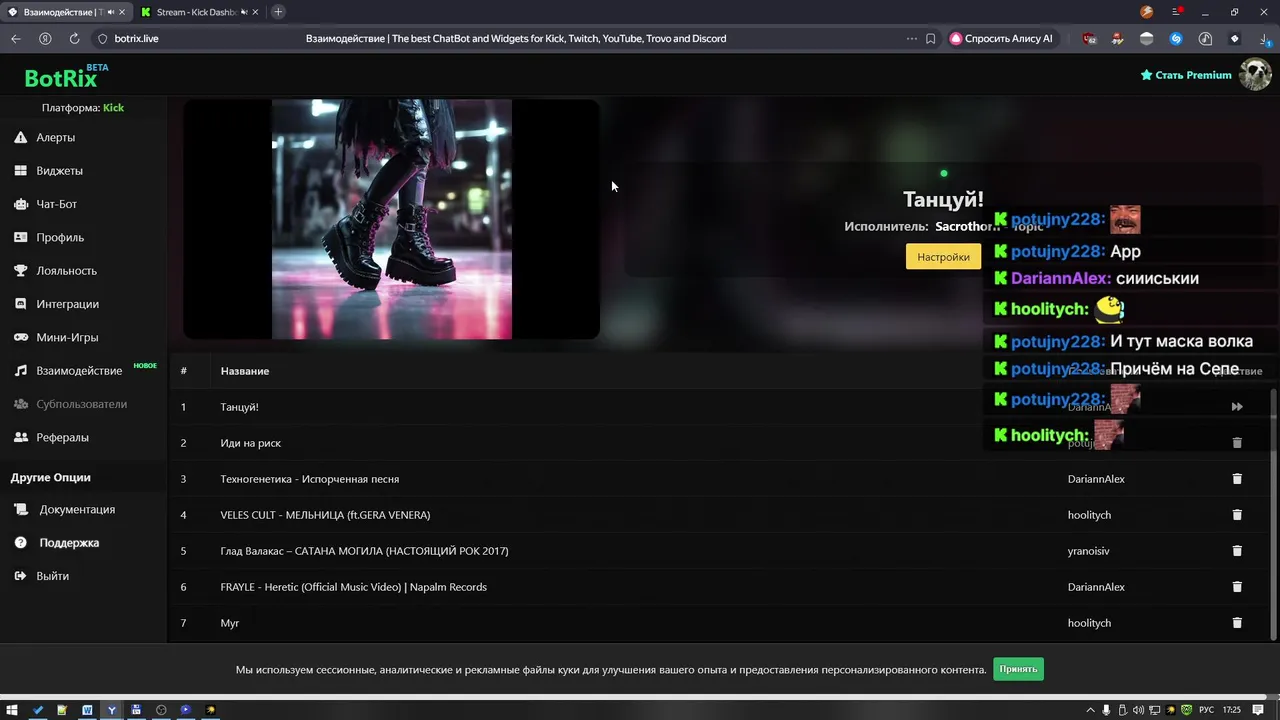Click the Стать Premium link
1280x720 pixels.
click(1186, 75)
